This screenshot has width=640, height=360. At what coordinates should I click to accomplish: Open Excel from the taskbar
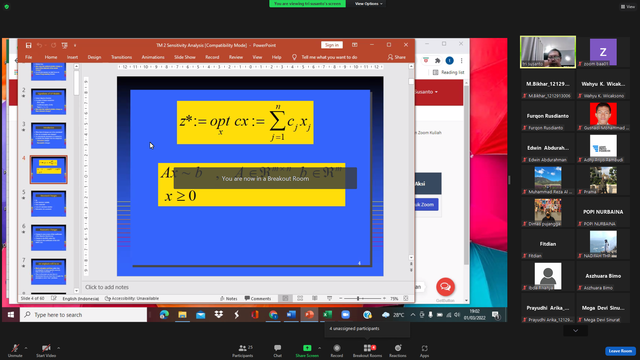pos(327,315)
